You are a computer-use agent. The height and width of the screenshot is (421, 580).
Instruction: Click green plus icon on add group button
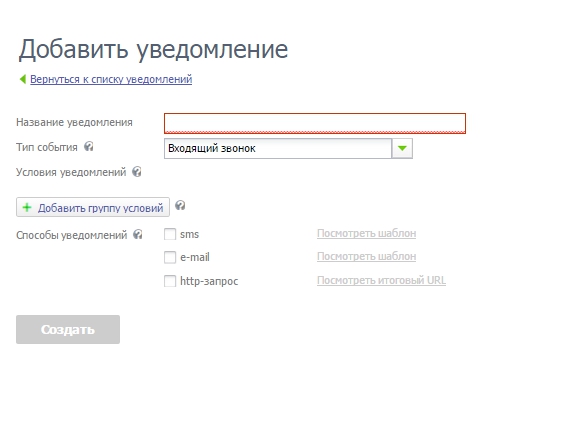point(27,207)
